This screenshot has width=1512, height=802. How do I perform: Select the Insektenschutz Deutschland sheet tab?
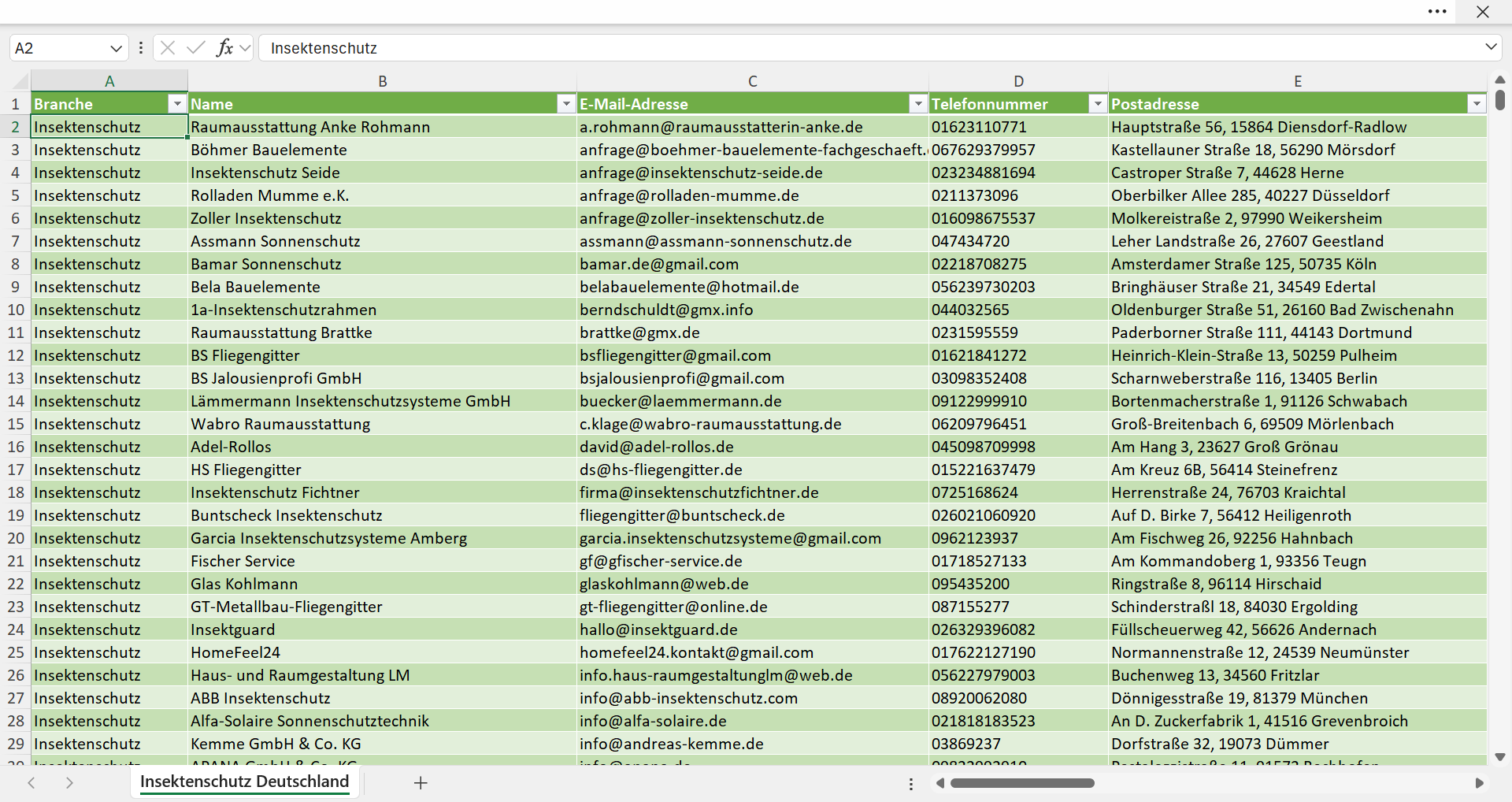(x=244, y=782)
